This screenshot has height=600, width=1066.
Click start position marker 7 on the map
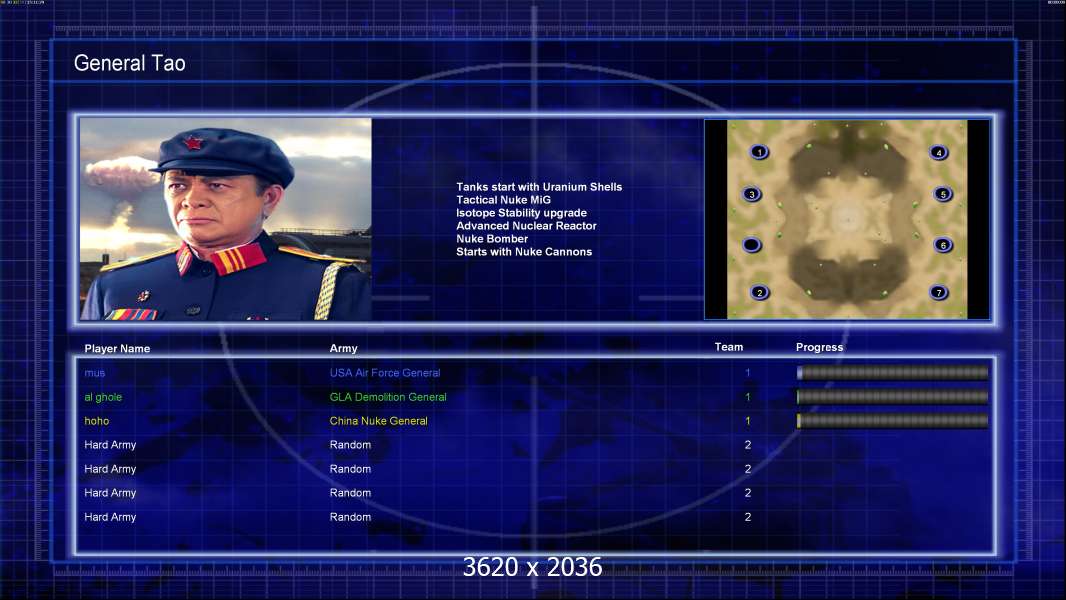point(939,293)
